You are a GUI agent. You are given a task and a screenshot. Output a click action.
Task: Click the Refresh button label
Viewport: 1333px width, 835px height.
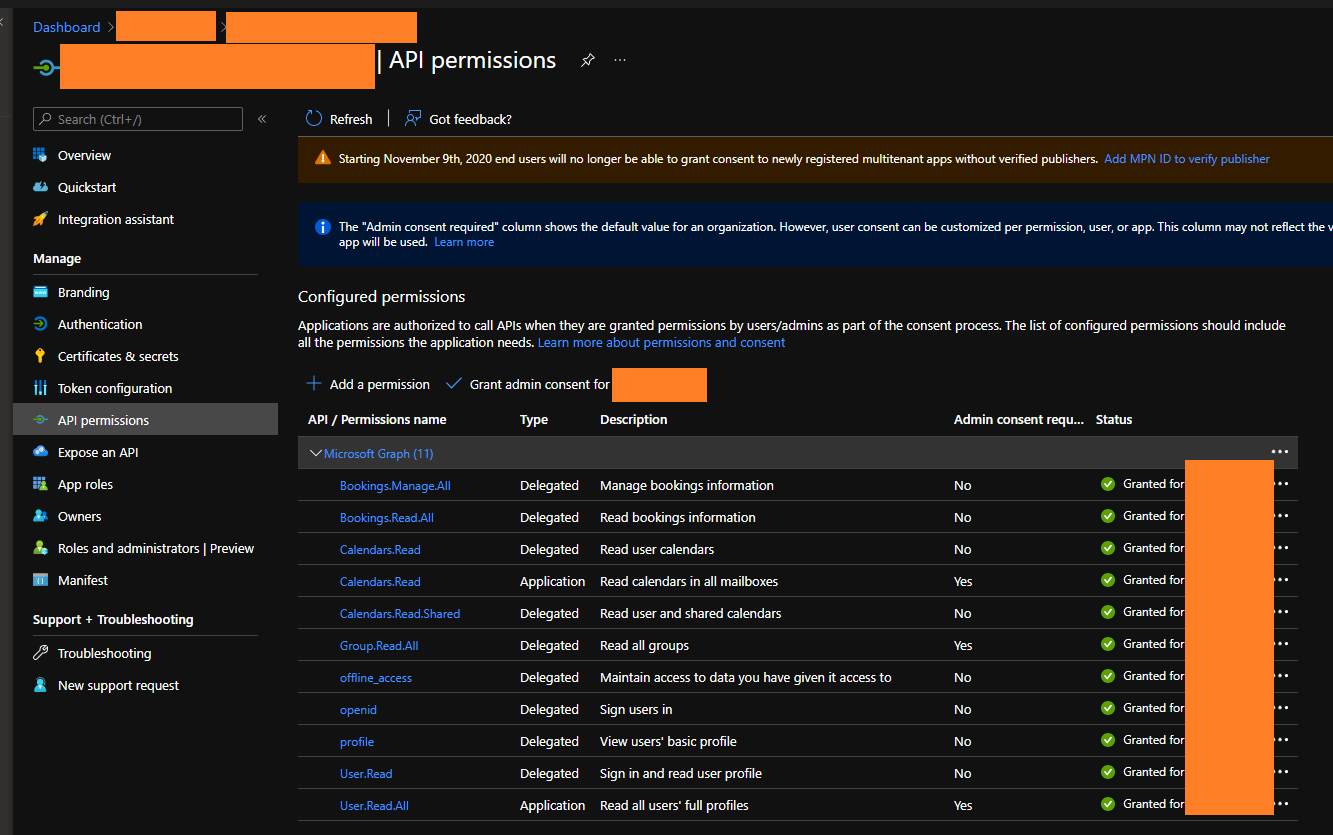[351, 119]
